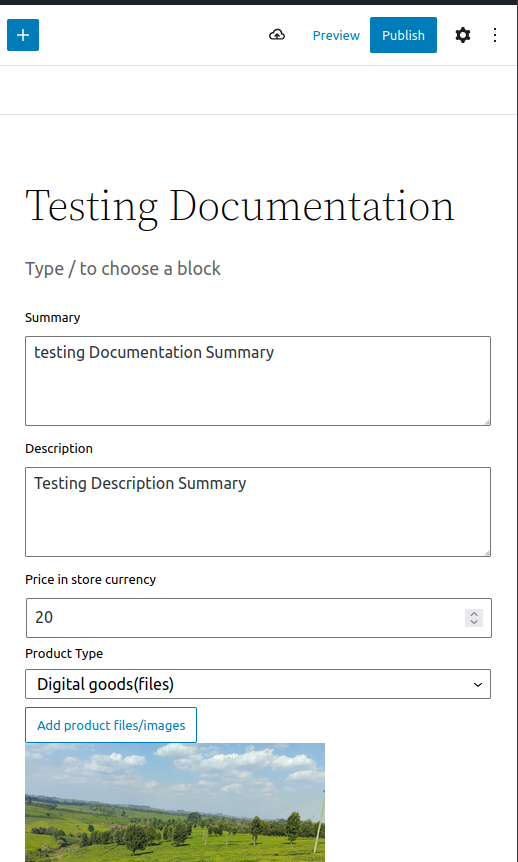518x862 pixels.
Task: Click the Description field label
Action: click(x=59, y=448)
